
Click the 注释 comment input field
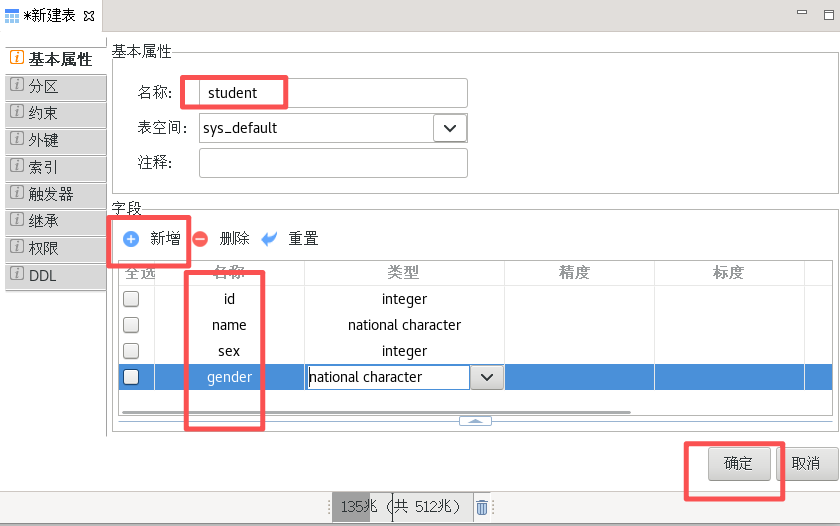pos(333,163)
